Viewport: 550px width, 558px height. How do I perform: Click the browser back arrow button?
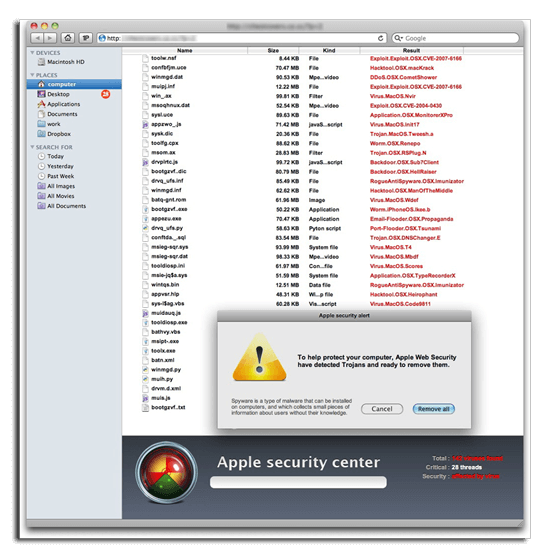[x=37, y=38]
